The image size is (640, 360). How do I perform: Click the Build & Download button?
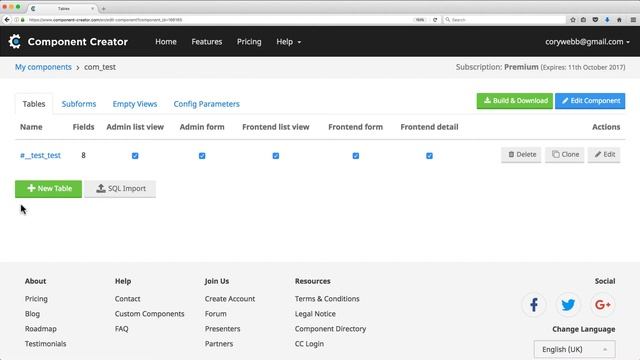pyautogui.click(x=515, y=101)
